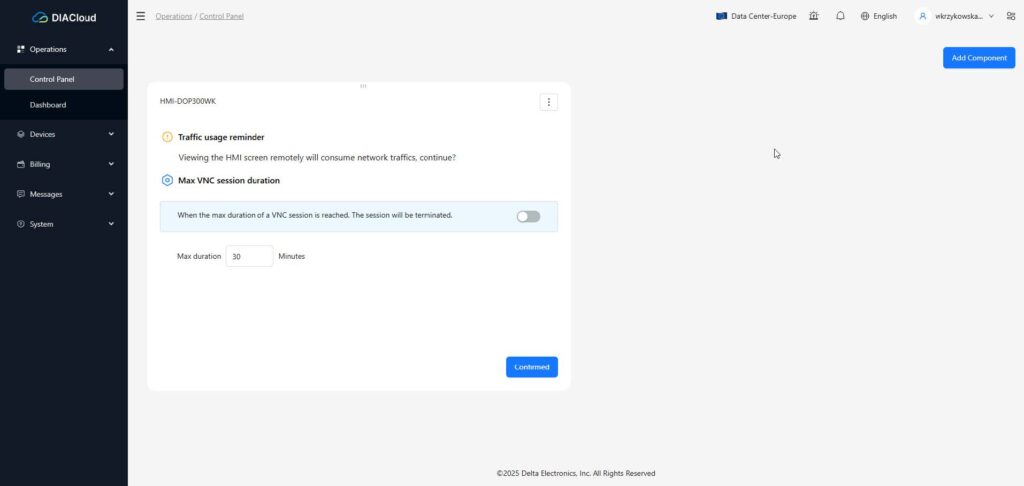Click the DIACloud logo

click(63, 17)
